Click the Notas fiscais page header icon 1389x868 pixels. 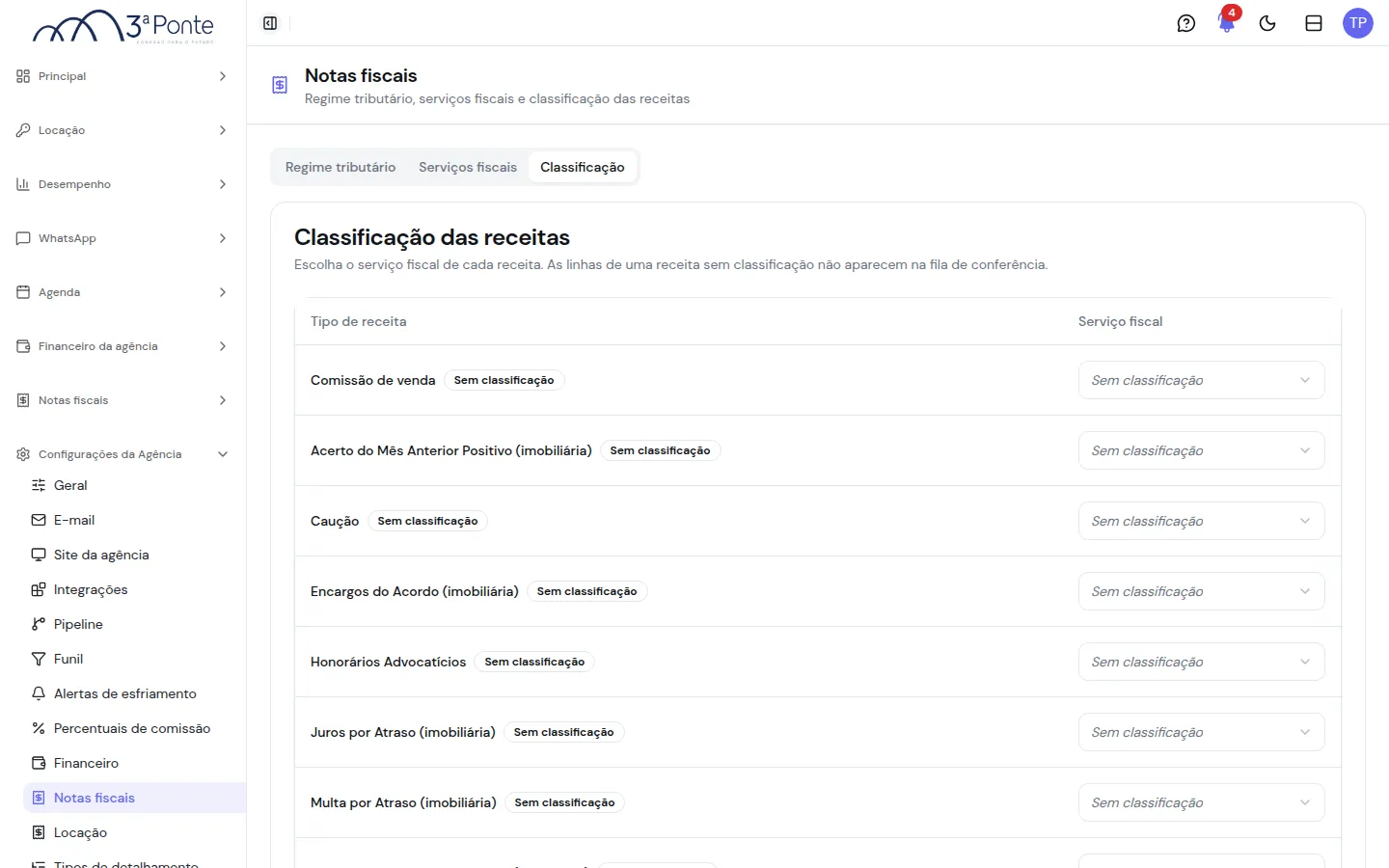pos(280,85)
